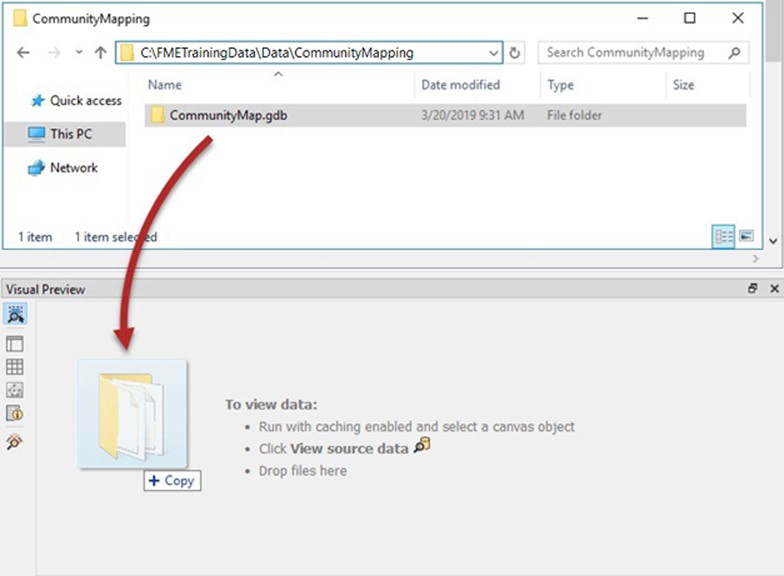This screenshot has width=784, height=576.
Task: Refresh the CommunityMapping folder view
Action: [x=515, y=53]
